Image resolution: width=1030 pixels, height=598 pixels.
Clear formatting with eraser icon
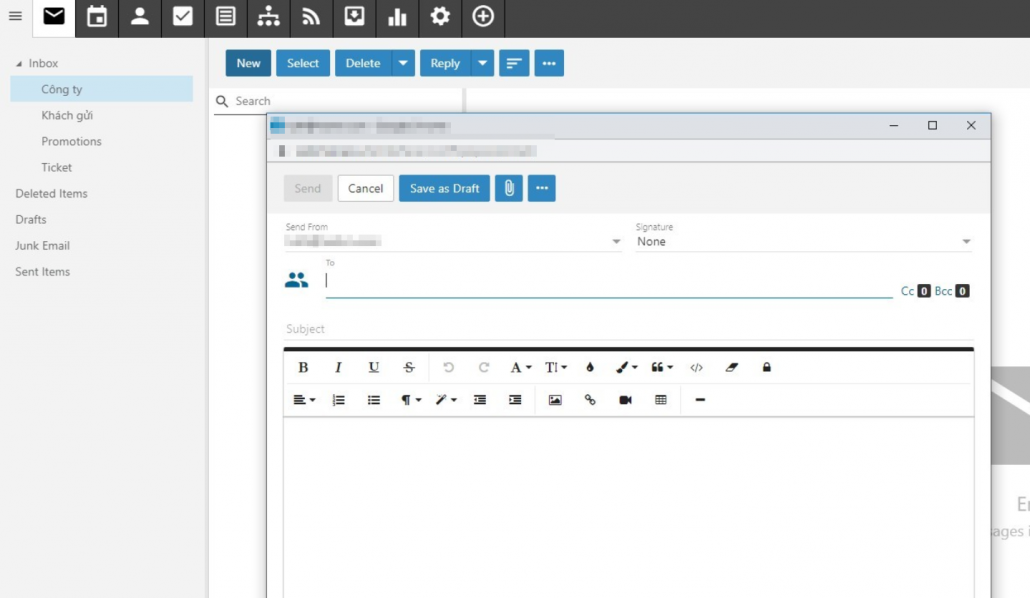[x=731, y=367]
